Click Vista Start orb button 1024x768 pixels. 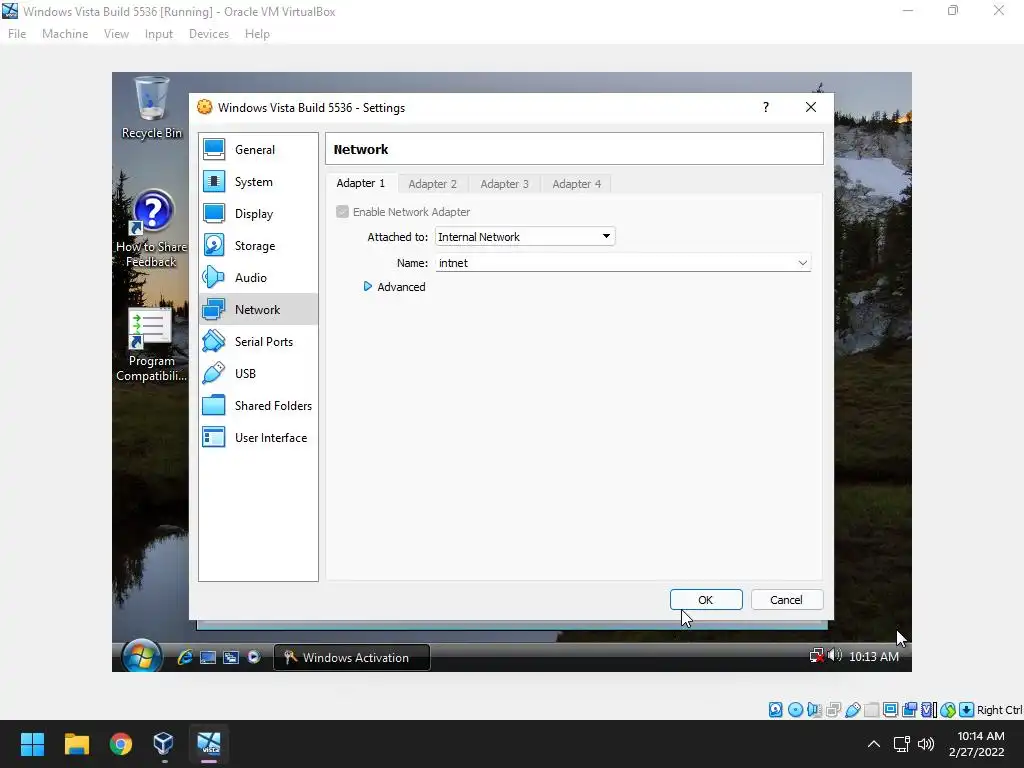coord(141,656)
